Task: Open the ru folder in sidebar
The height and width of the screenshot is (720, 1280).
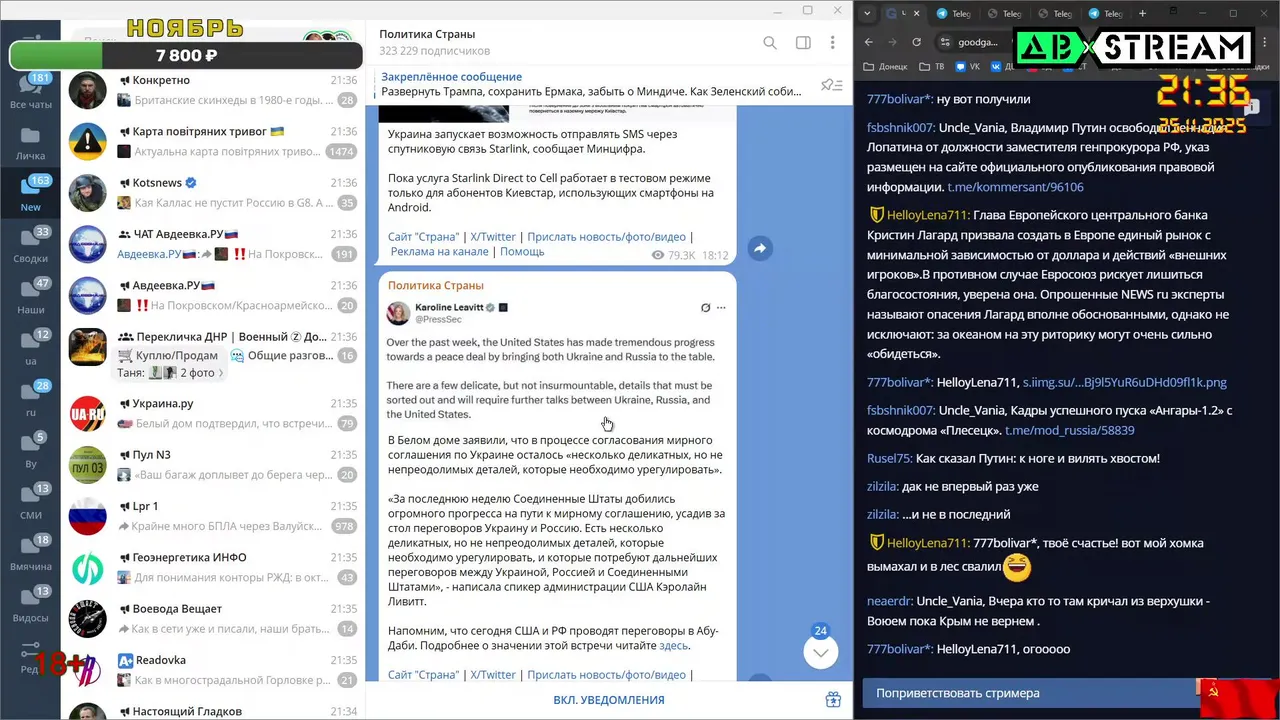Action: click(x=30, y=400)
